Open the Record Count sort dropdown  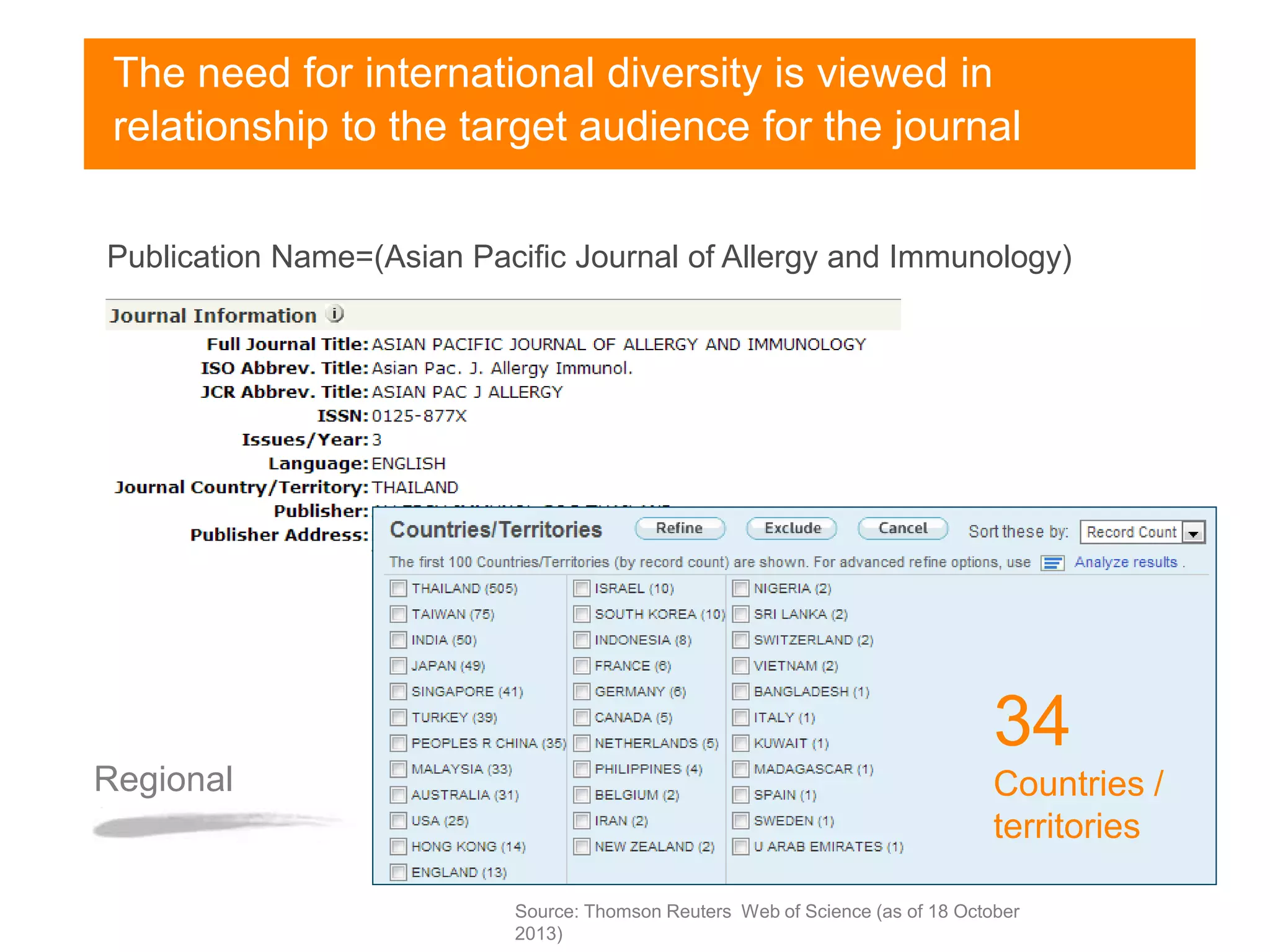click(1142, 532)
